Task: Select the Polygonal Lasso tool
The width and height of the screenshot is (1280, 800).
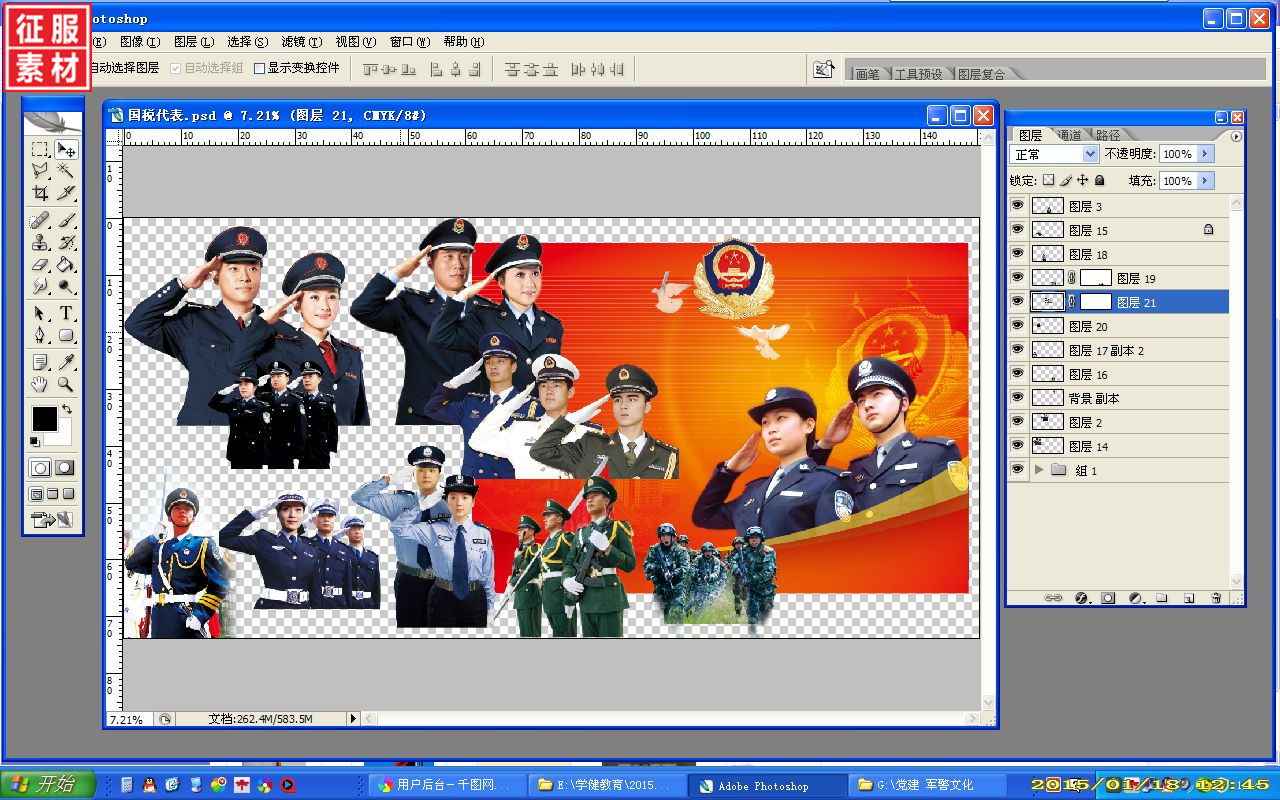Action: pyautogui.click(x=40, y=171)
